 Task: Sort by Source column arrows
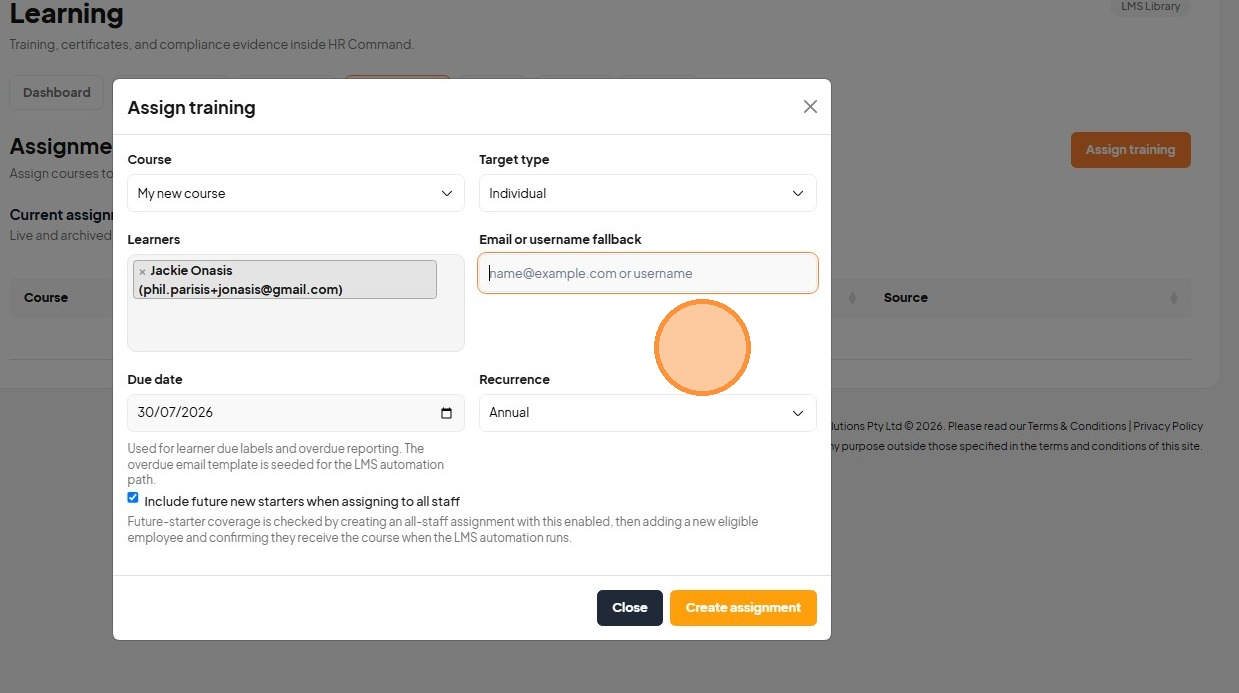point(1173,298)
